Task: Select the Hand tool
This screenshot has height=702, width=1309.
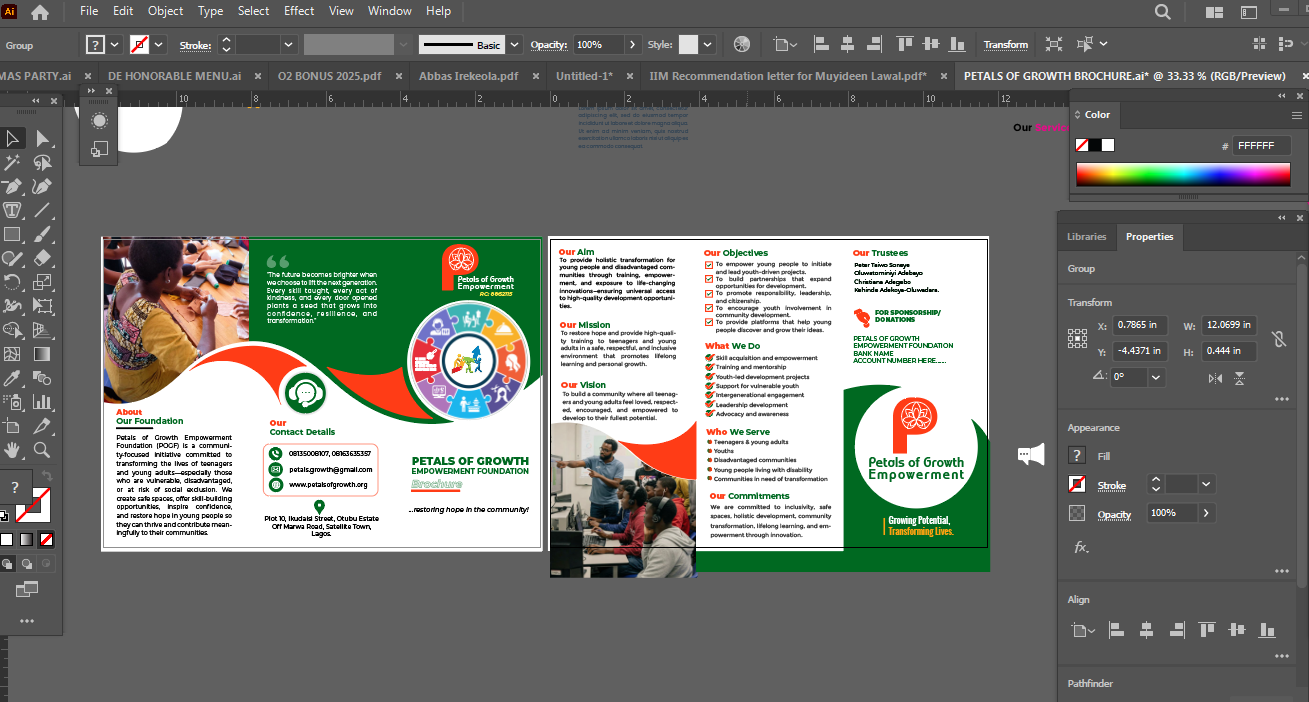Action: (x=13, y=450)
